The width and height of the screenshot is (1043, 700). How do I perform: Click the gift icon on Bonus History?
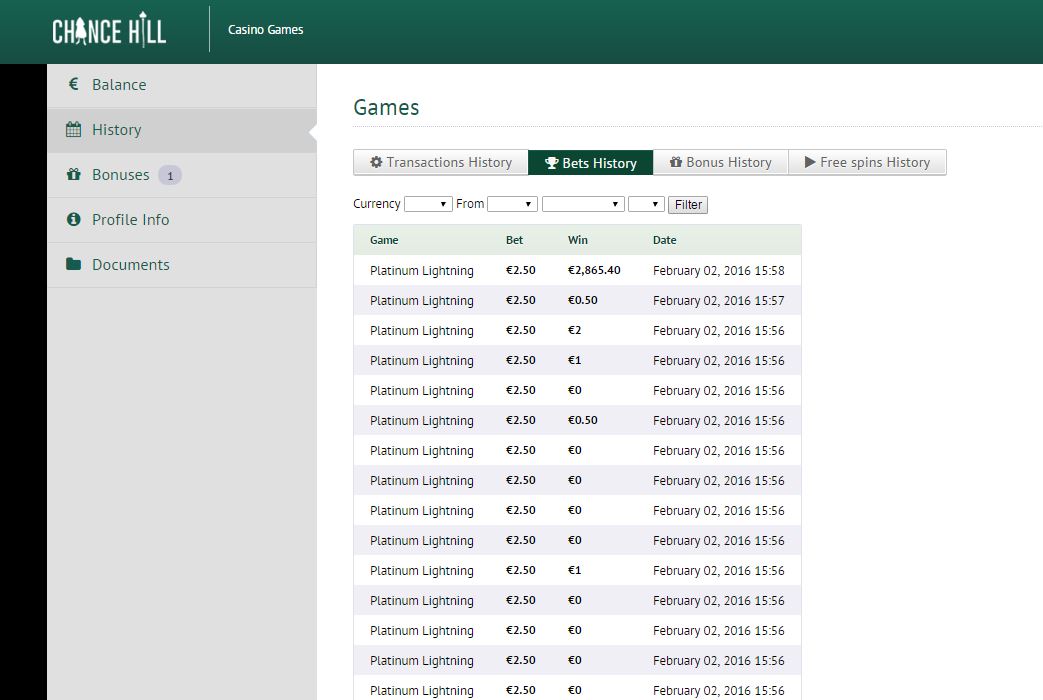(676, 162)
